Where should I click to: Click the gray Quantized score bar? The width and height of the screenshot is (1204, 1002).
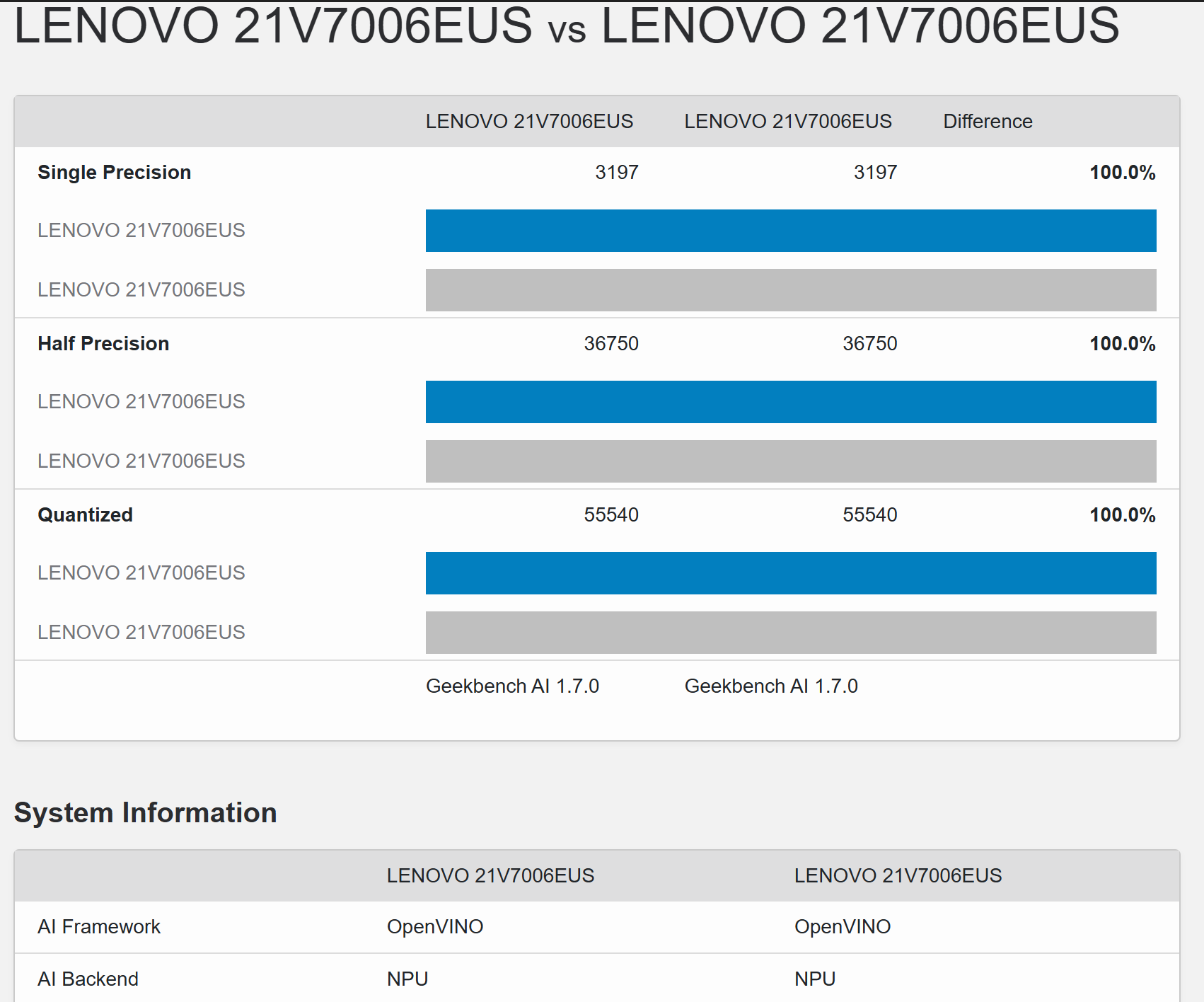pyautogui.click(x=791, y=633)
